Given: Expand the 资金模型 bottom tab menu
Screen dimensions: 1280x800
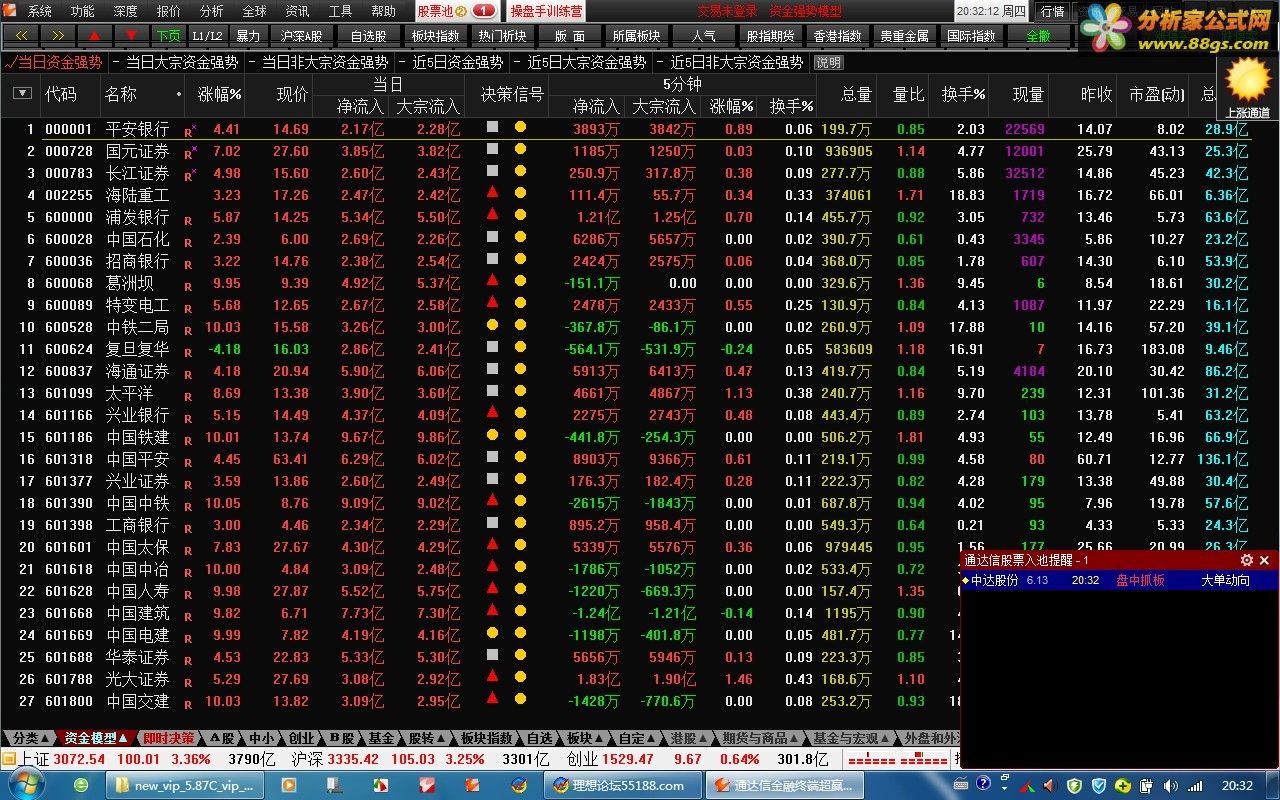Looking at the screenshot, I should point(96,738).
